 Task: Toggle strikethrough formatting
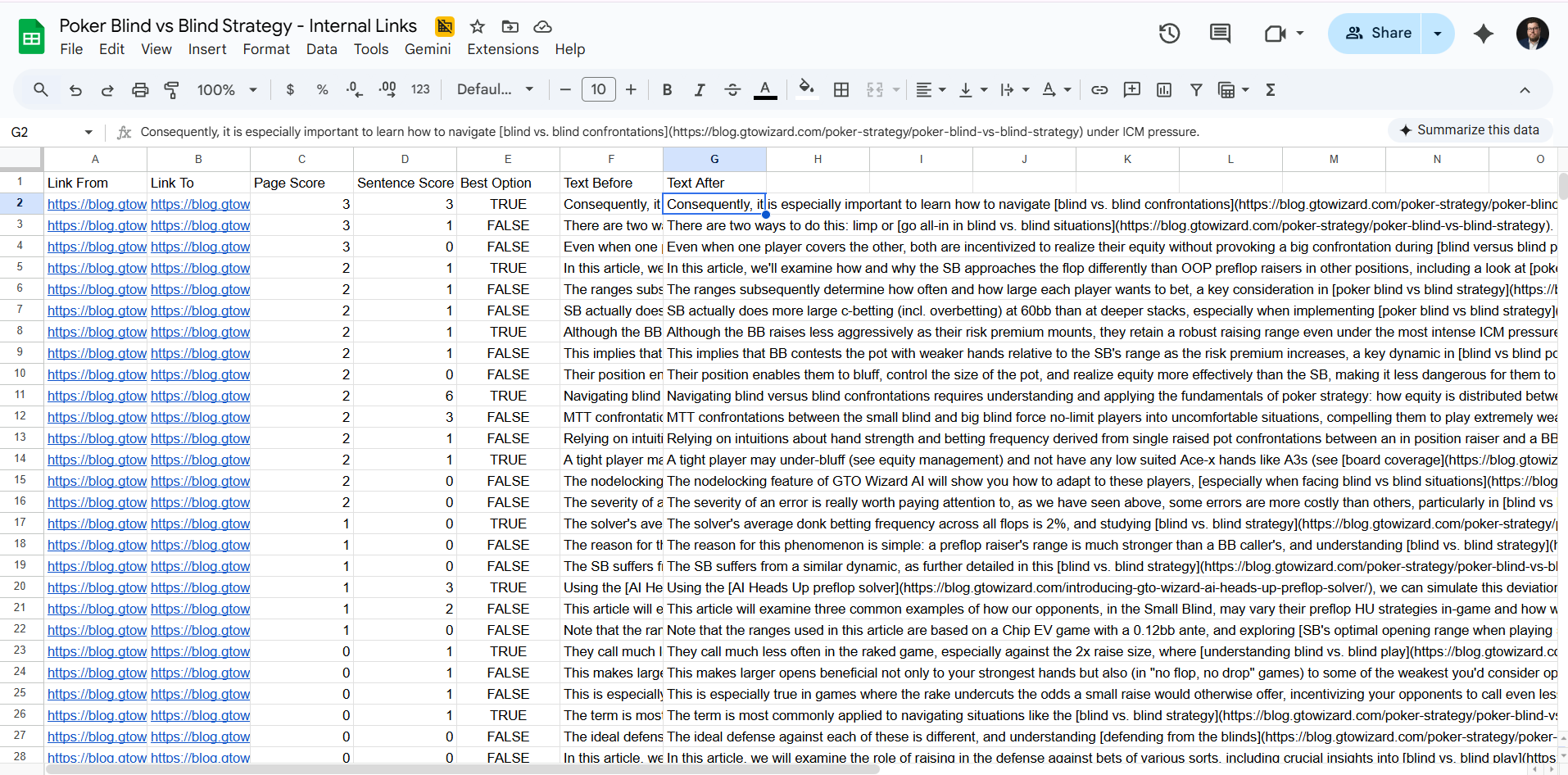pos(732,89)
